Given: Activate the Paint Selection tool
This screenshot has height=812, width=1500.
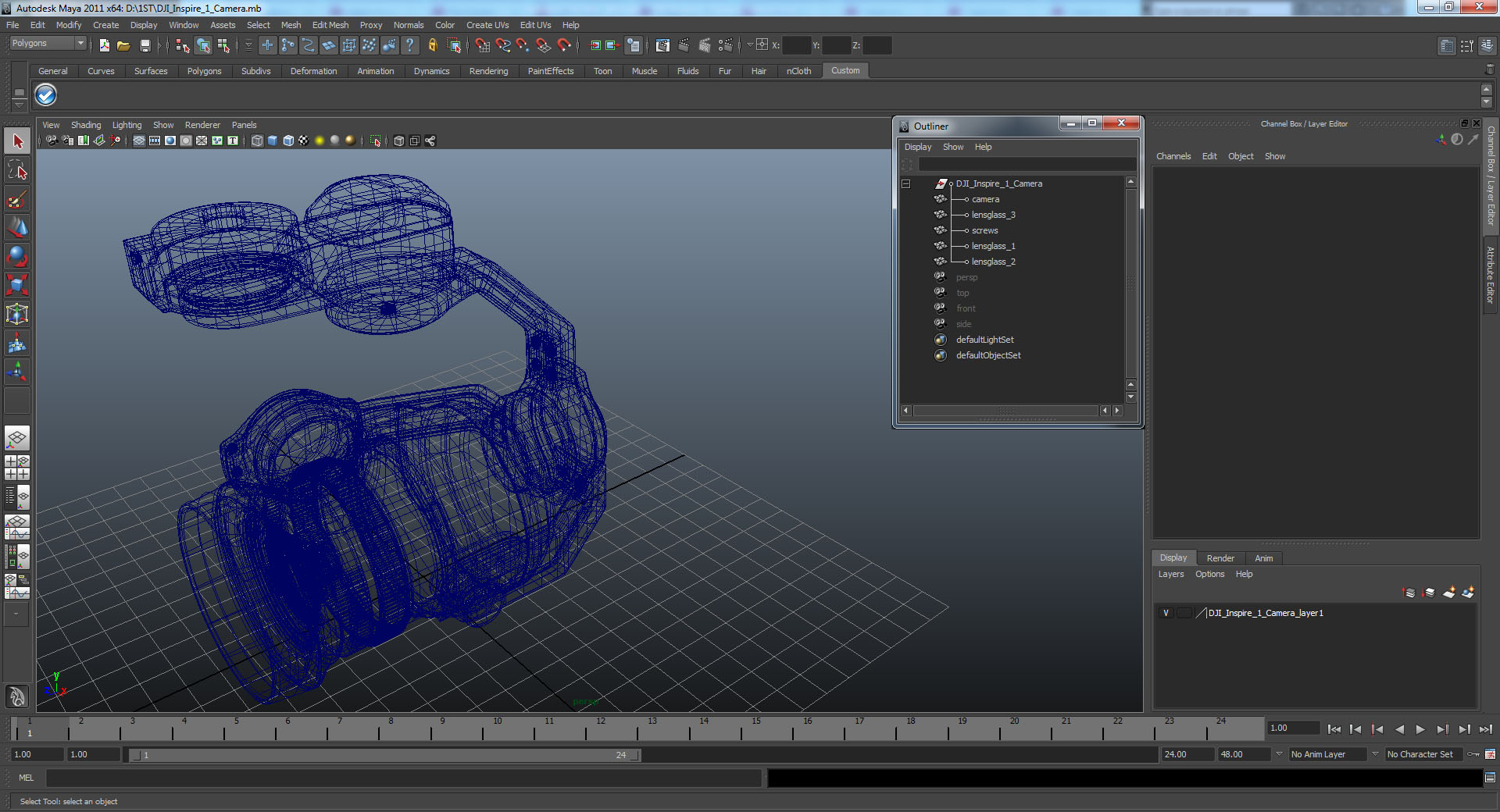Looking at the screenshot, I should click(17, 199).
